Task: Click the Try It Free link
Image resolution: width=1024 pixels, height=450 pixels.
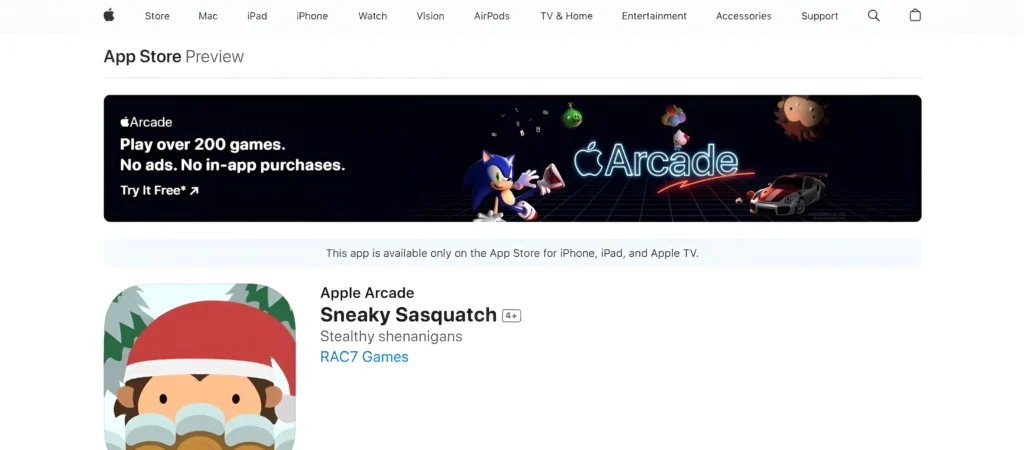Action: pos(159,191)
